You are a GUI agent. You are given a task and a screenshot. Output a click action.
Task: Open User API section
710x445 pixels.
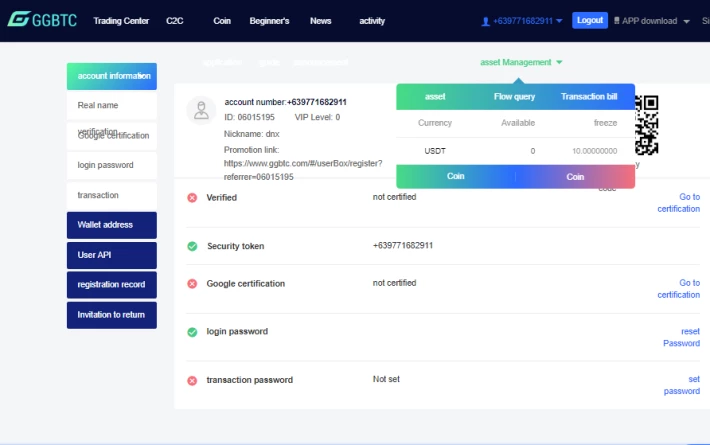(112, 255)
